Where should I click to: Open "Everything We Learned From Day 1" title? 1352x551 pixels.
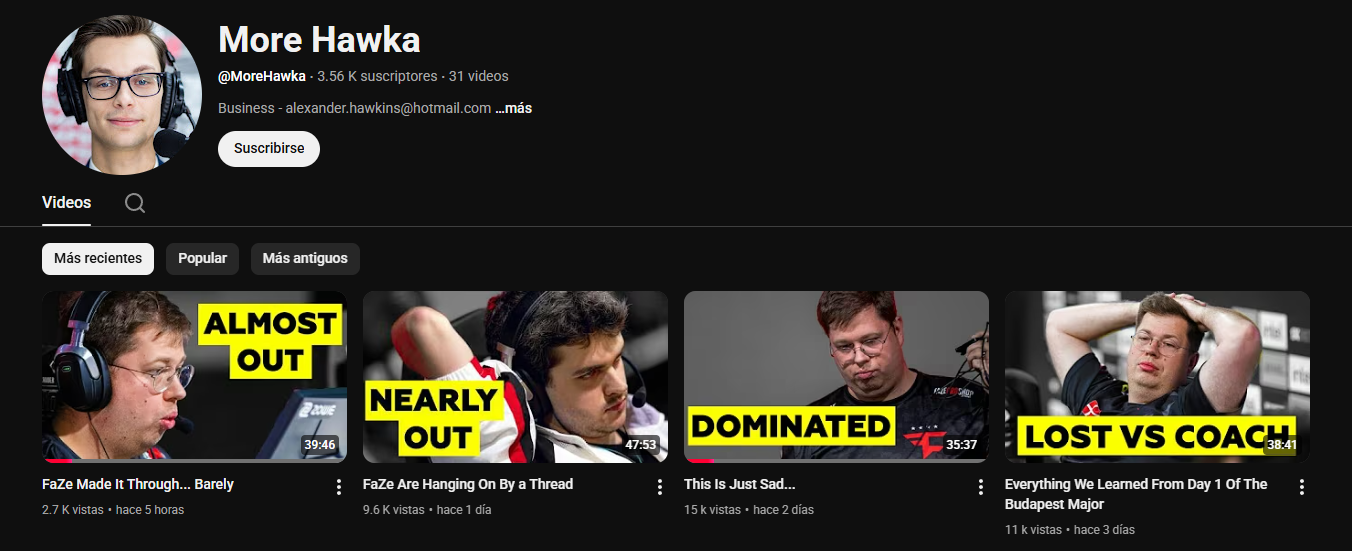point(1136,494)
